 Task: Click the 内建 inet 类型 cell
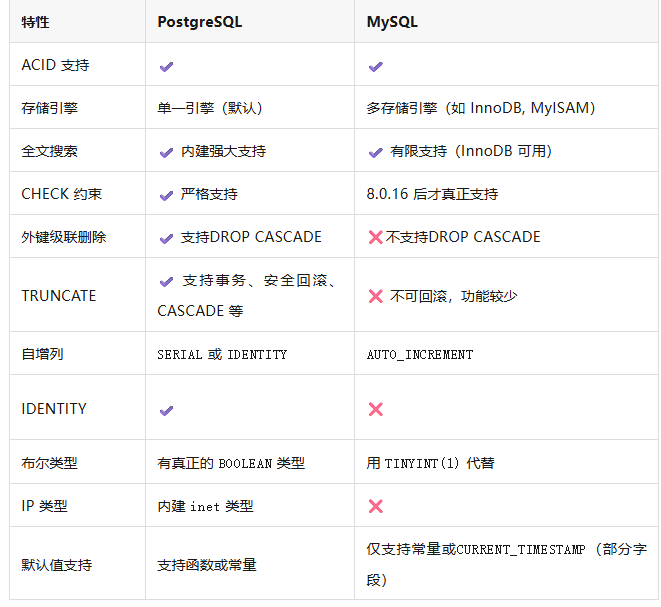205,507
